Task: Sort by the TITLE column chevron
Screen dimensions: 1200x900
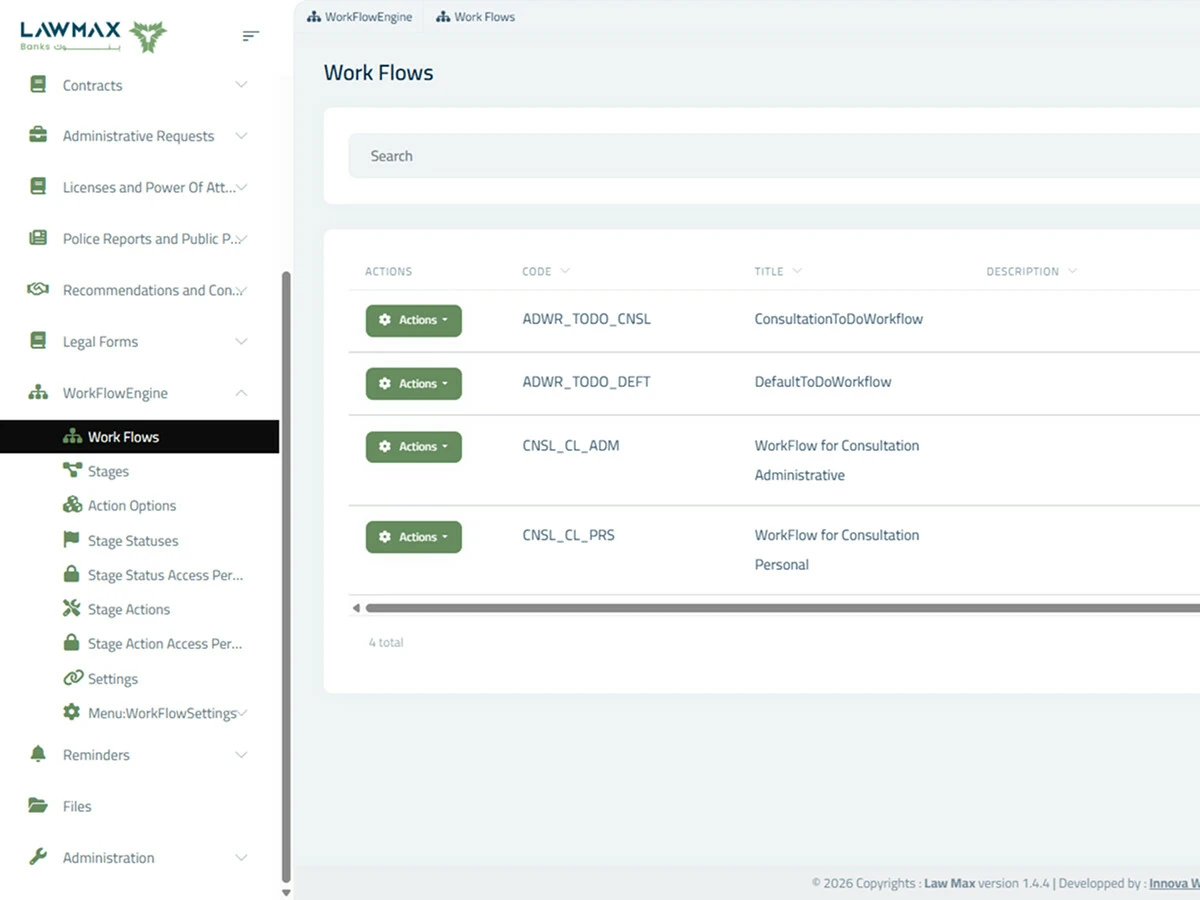Action: 797,271
